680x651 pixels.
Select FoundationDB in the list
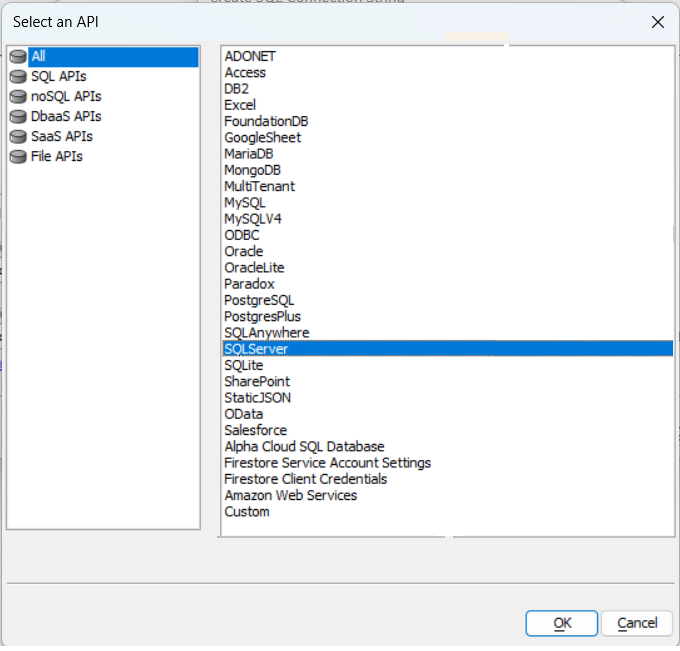(266, 121)
